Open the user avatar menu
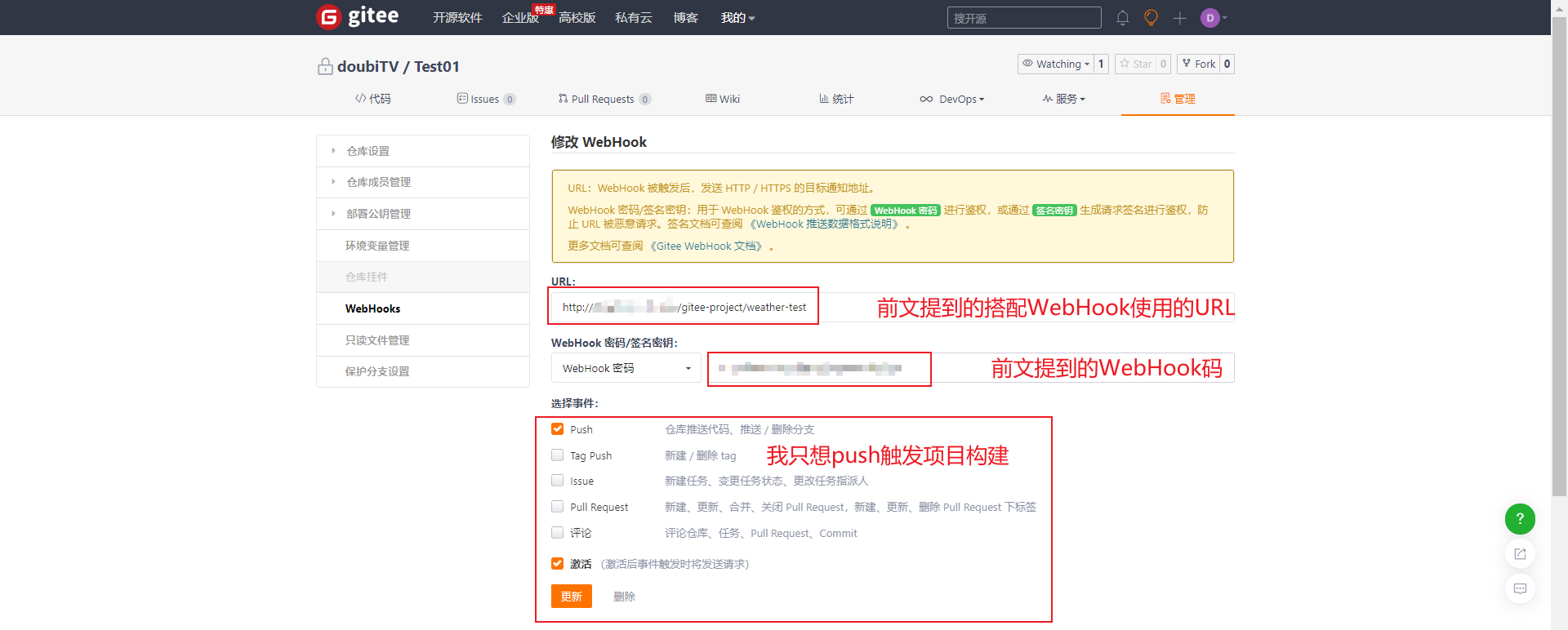 pos(1211,18)
